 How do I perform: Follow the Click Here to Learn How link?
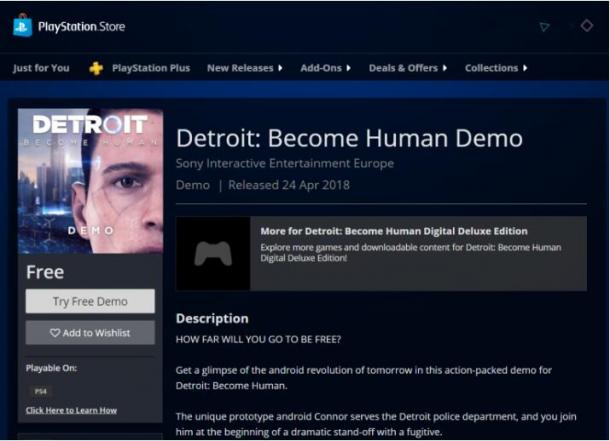coord(71,410)
